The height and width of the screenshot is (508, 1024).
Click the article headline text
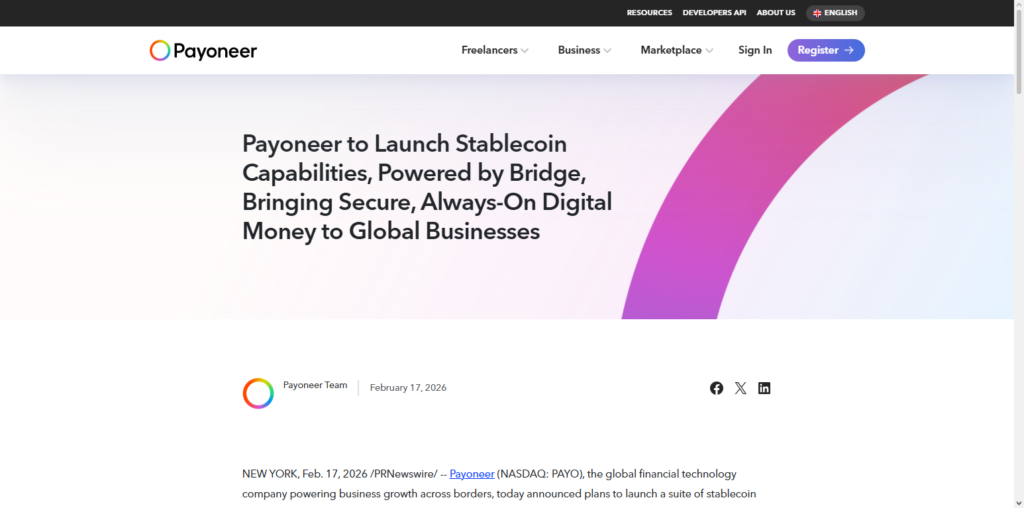[427, 187]
